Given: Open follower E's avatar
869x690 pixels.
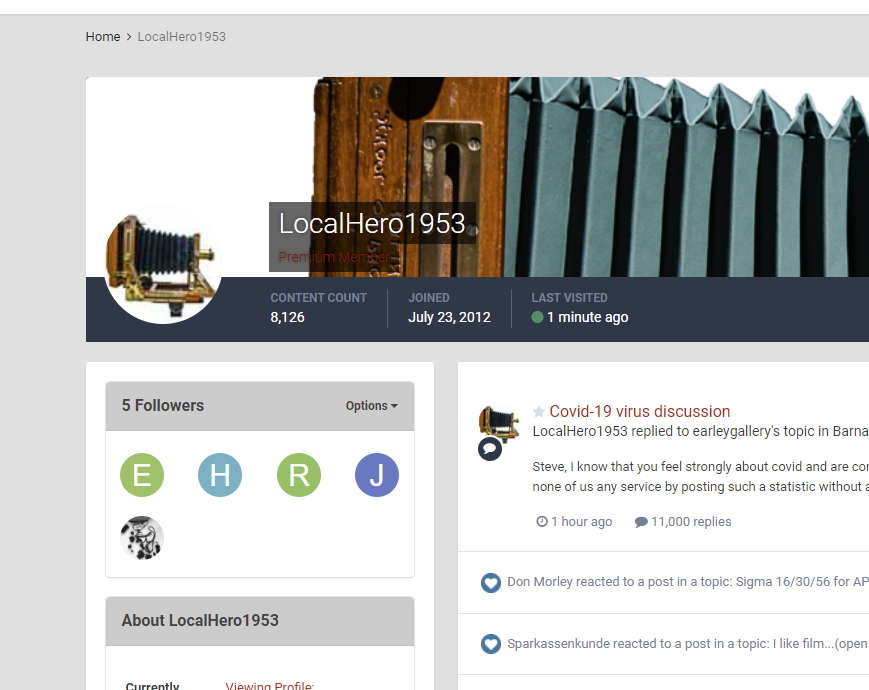Looking at the screenshot, I should click(142, 475).
